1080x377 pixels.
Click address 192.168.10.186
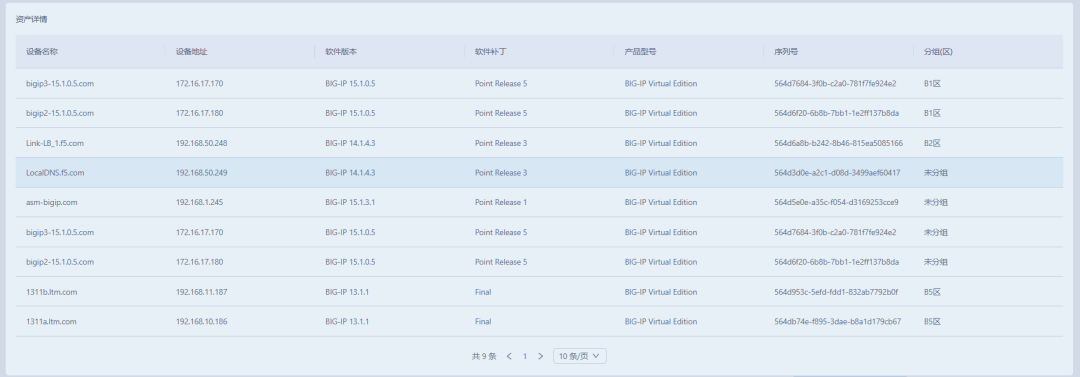(202, 322)
